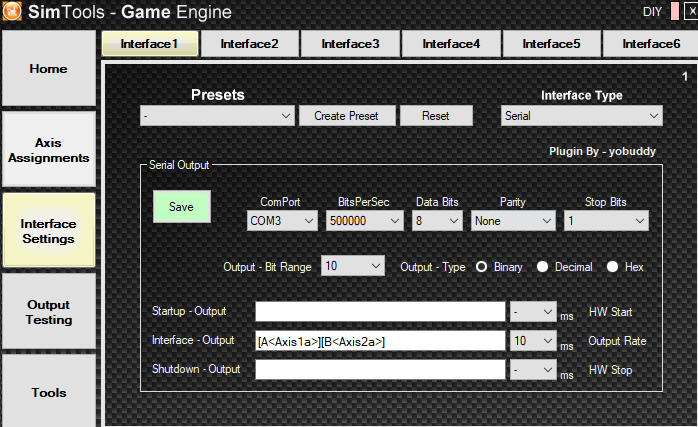Open the HW Start ms dropdown

tap(533, 312)
